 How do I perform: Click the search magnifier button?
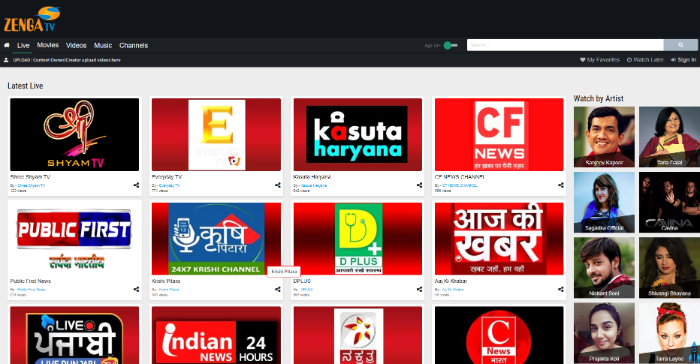pos(680,45)
